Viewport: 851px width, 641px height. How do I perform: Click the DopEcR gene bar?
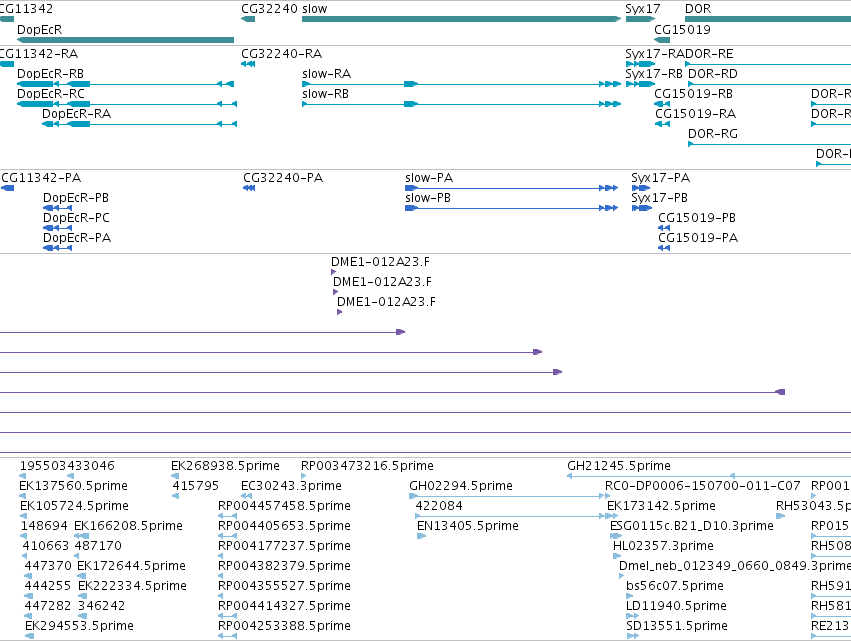tap(125, 40)
